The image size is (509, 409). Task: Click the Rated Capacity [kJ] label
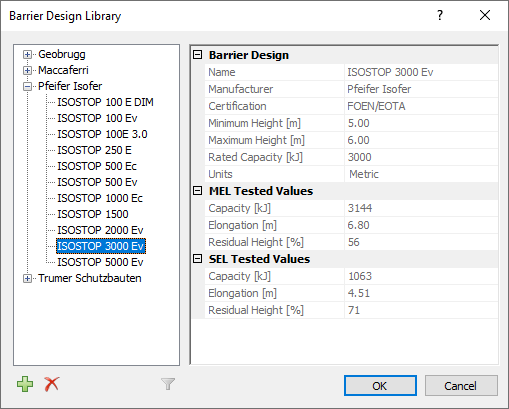click(256, 157)
